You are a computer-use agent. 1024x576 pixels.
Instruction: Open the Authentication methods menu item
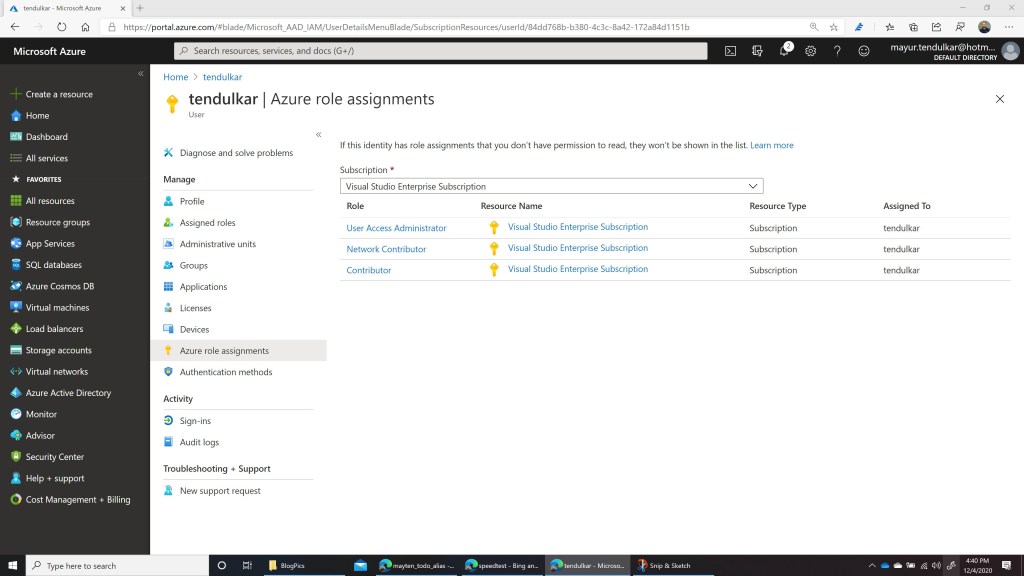(x=225, y=372)
